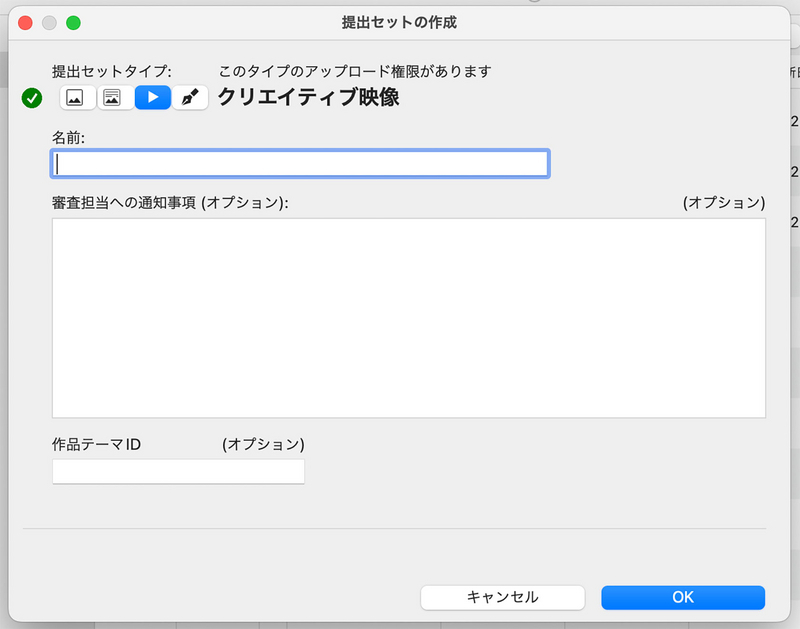Close the dialog with the red button
Image resolution: width=800 pixels, height=629 pixels.
pyautogui.click(x=25, y=23)
